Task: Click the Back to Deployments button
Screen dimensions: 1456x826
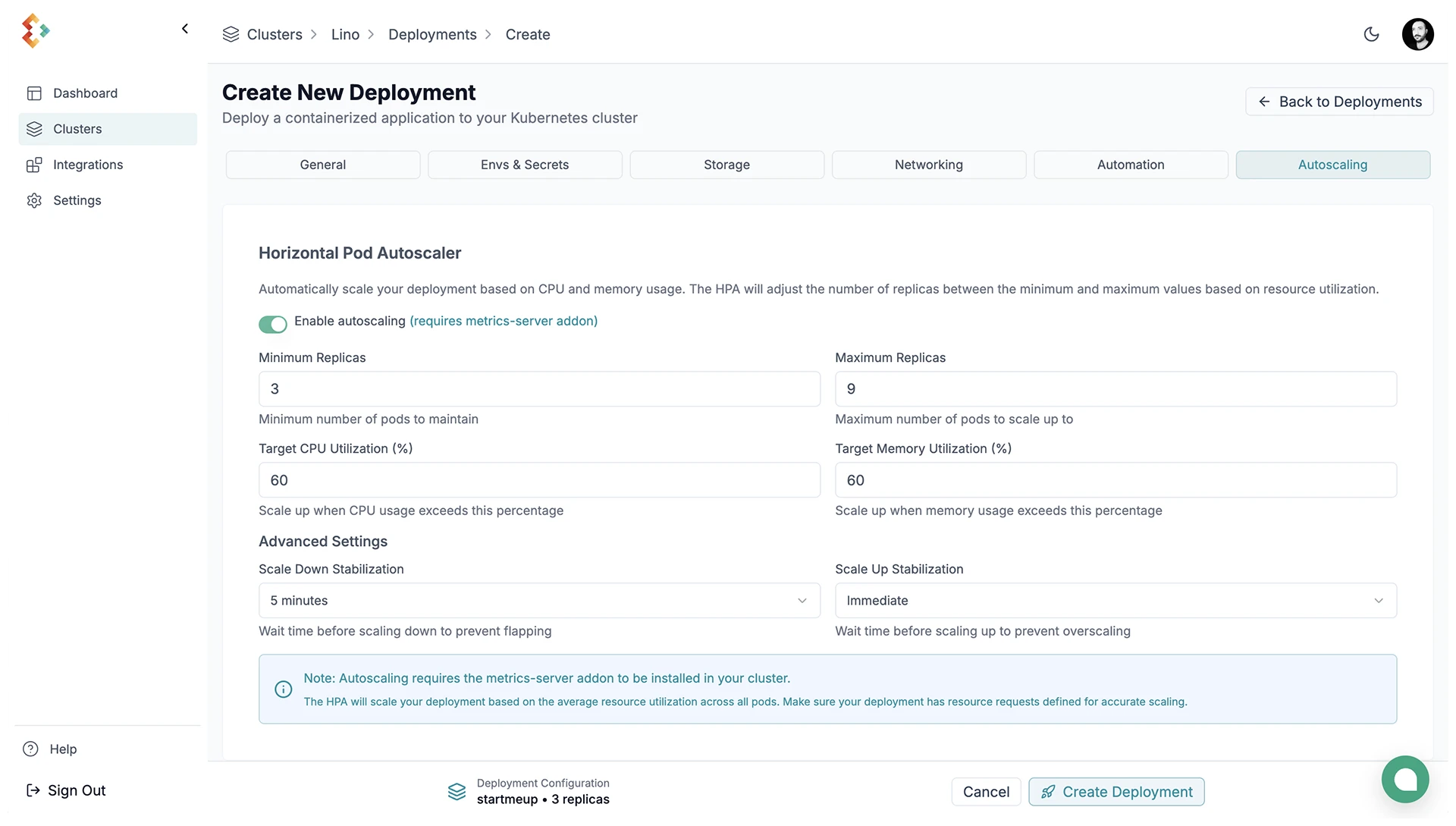Action: point(1339,102)
